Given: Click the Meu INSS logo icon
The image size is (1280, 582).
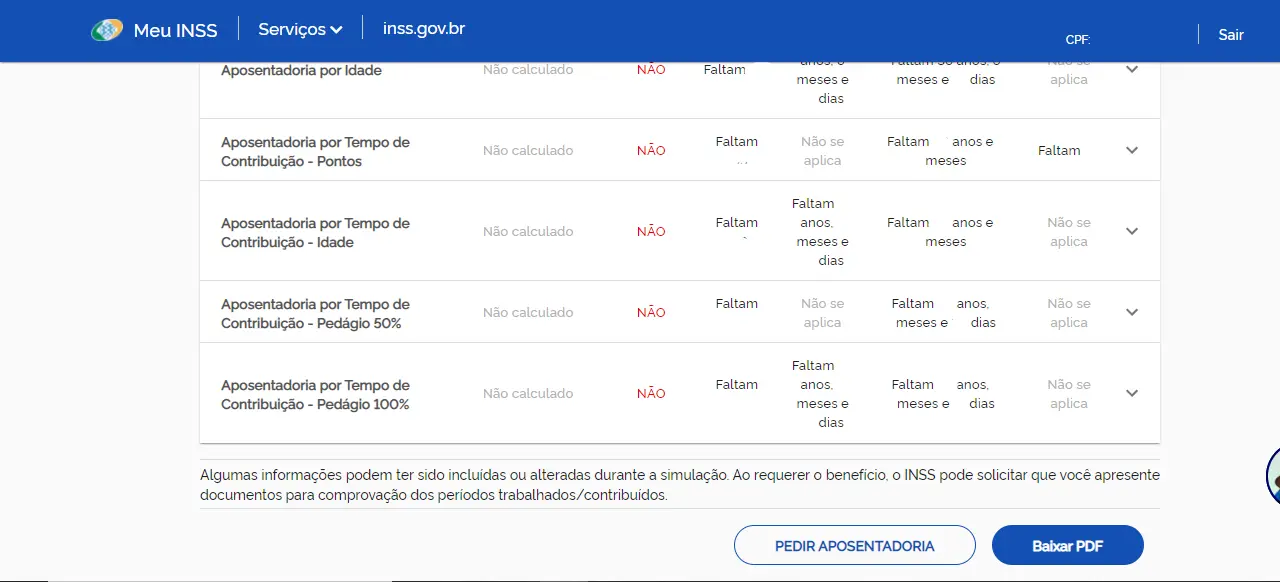Looking at the screenshot, I should coord(107,30).
